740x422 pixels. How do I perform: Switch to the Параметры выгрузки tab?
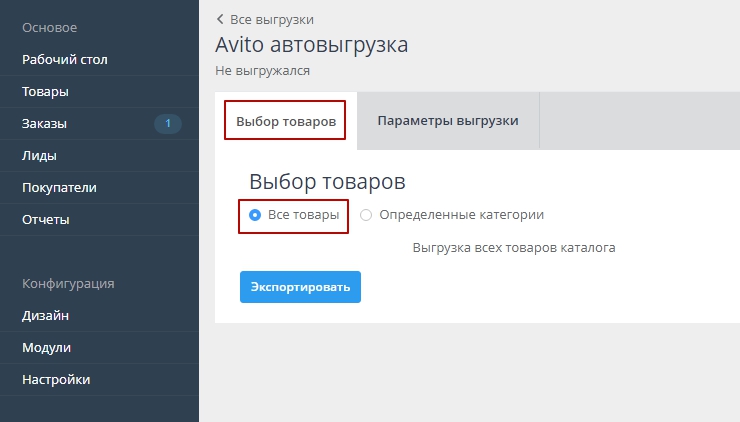(x=447, y=121)
